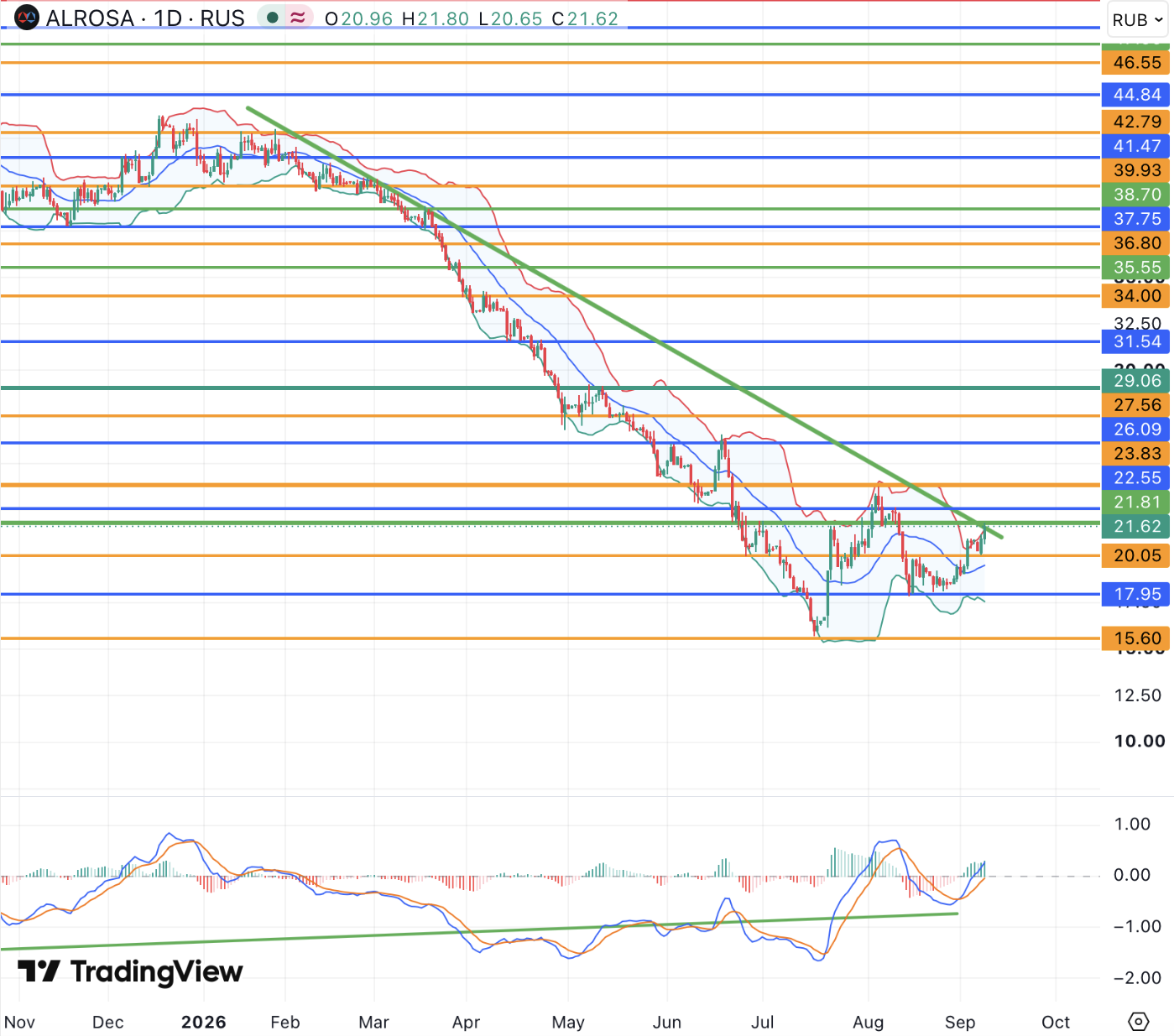Select the 21.81 price level label

coord(1137,502)
